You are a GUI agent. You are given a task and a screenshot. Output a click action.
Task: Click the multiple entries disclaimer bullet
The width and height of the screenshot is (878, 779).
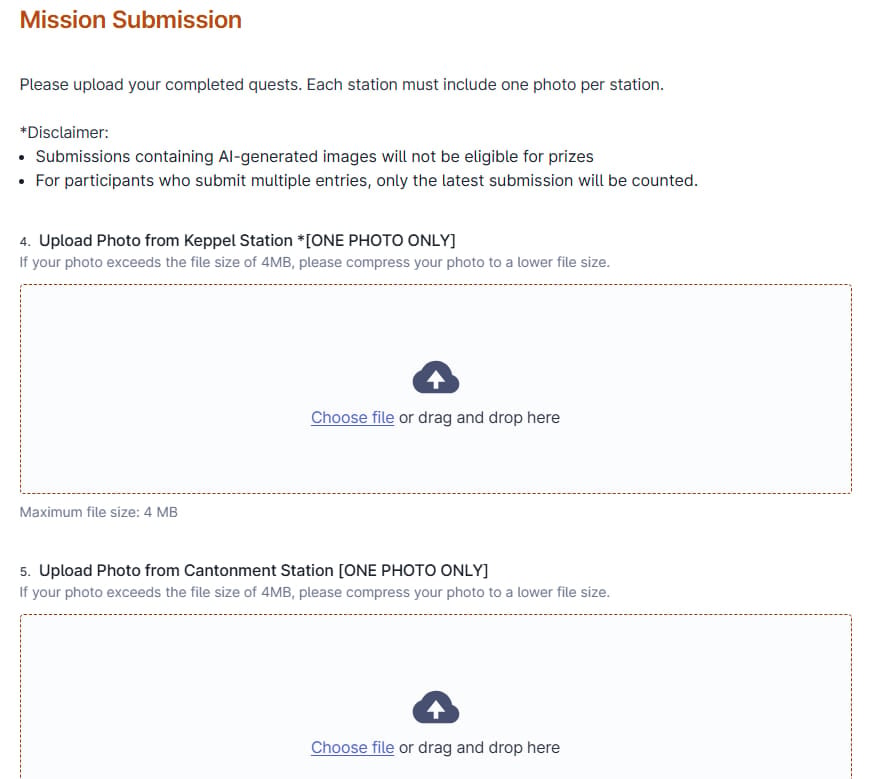(x=367, y=180)
